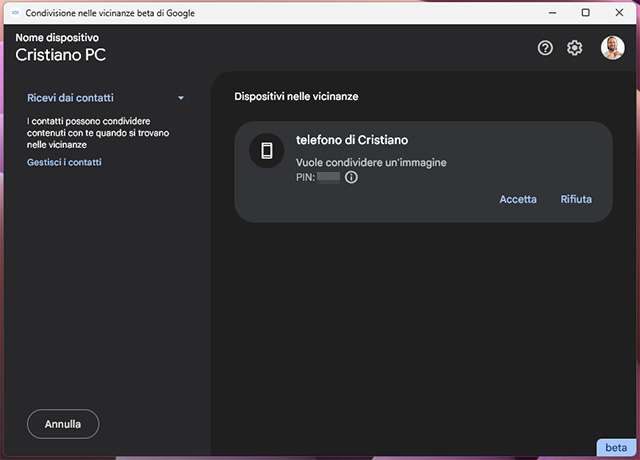The width and height of the screenshot is (640, 460).
Task: Click the Dispositivi nelle vicinanze heading
Action: point(296,97)
